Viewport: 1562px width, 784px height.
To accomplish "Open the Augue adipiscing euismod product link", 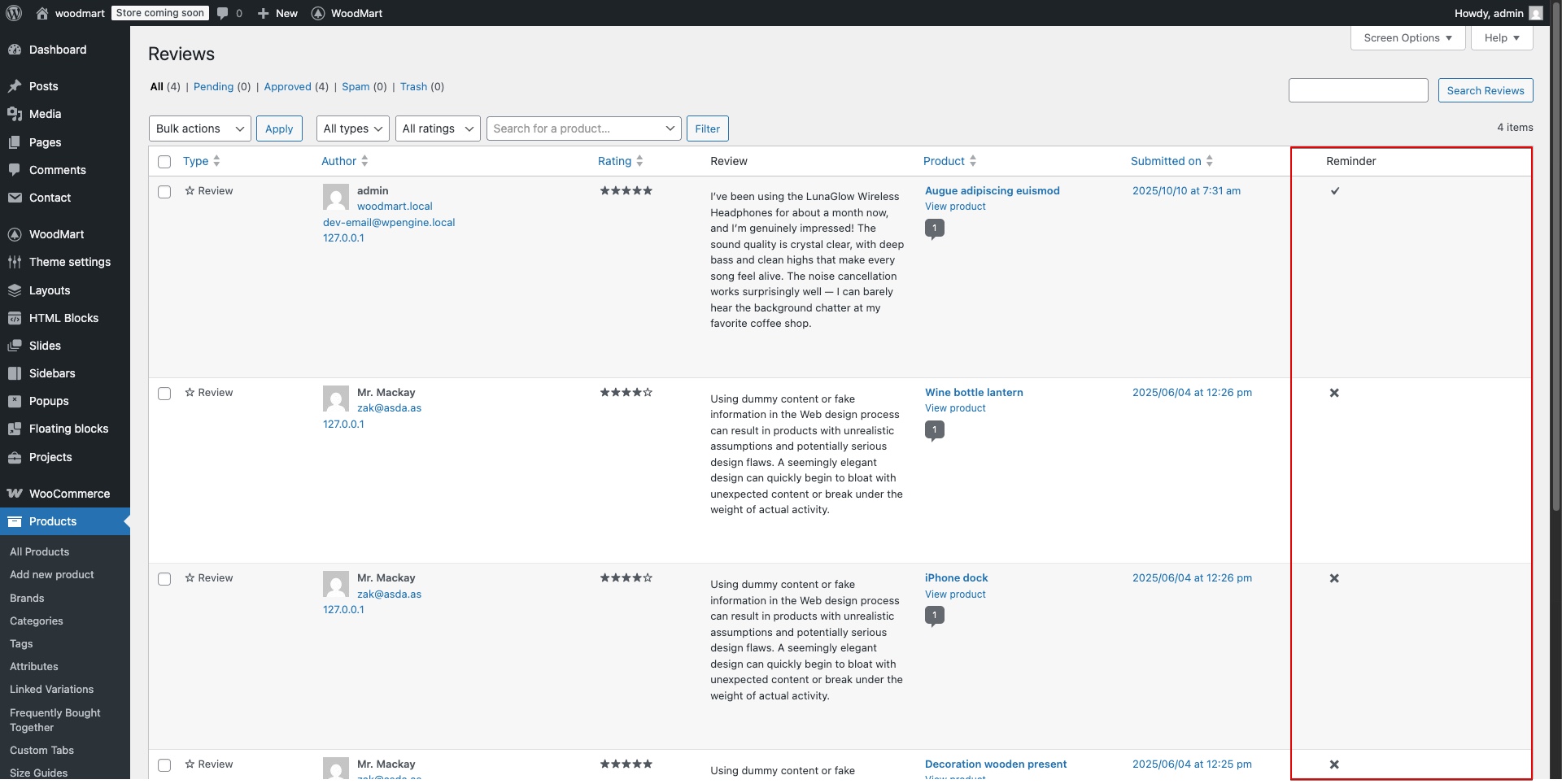I will [992, 191].
